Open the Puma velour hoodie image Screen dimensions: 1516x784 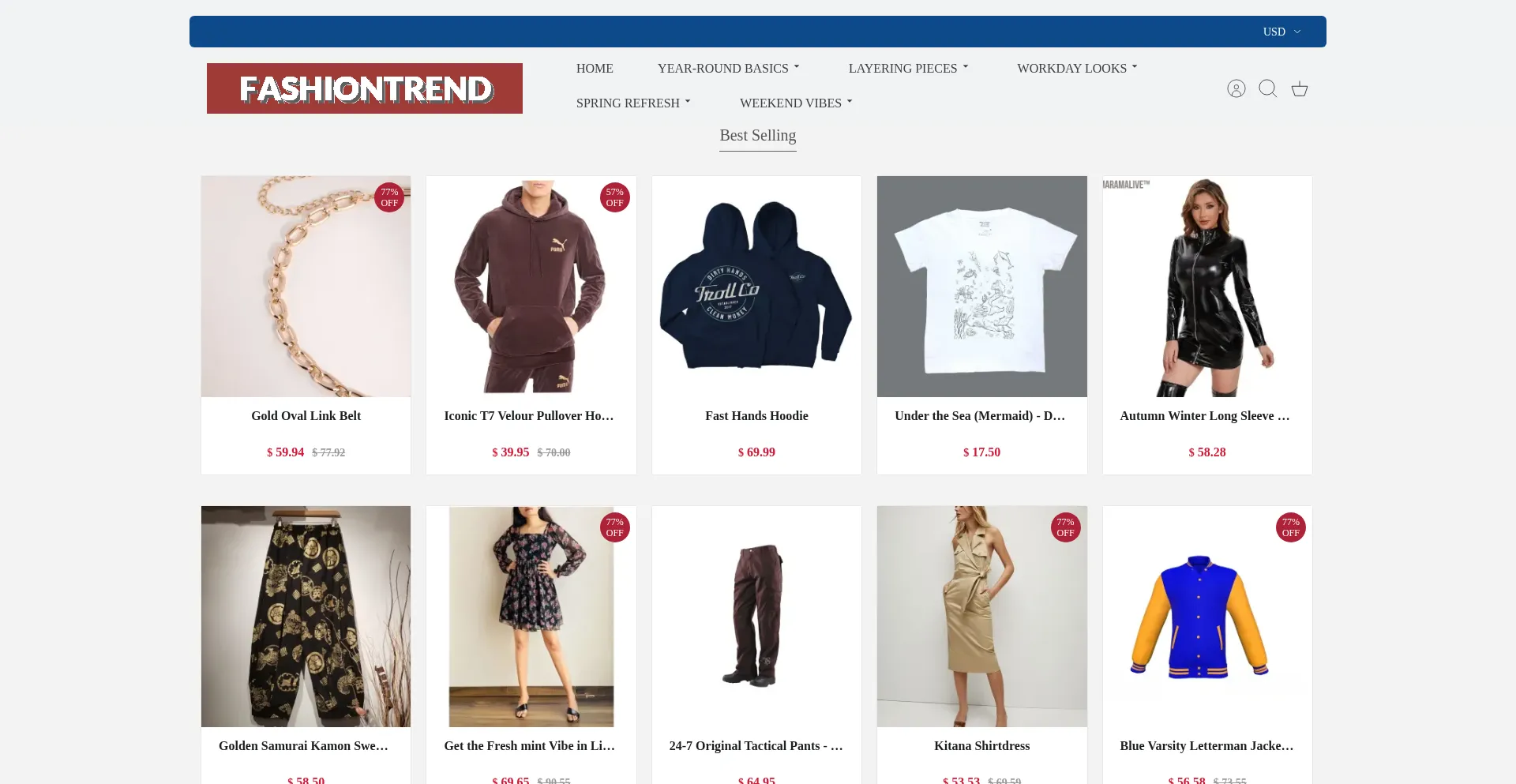(531, 286)
